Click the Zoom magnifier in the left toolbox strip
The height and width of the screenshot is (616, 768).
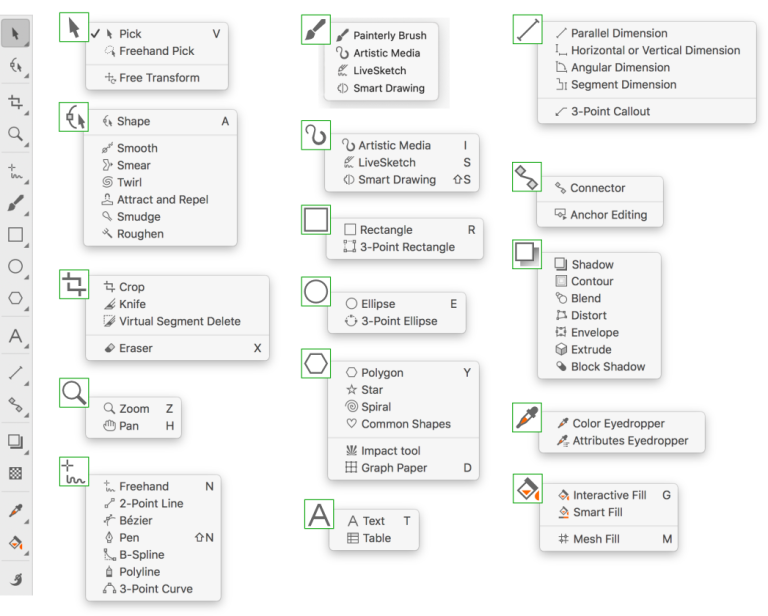tap(16, 134)
